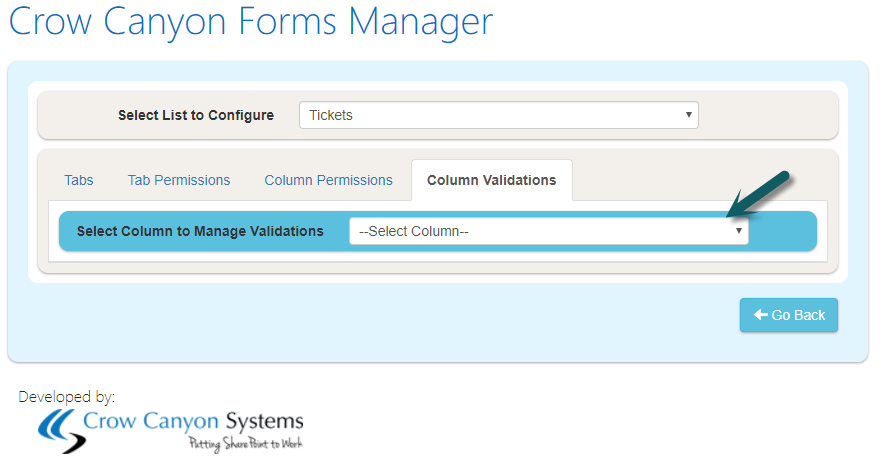Viewport: 882px width, 465px height.
Task: Click the dark green pointer arrow
Action: click(x=762, y=194)
